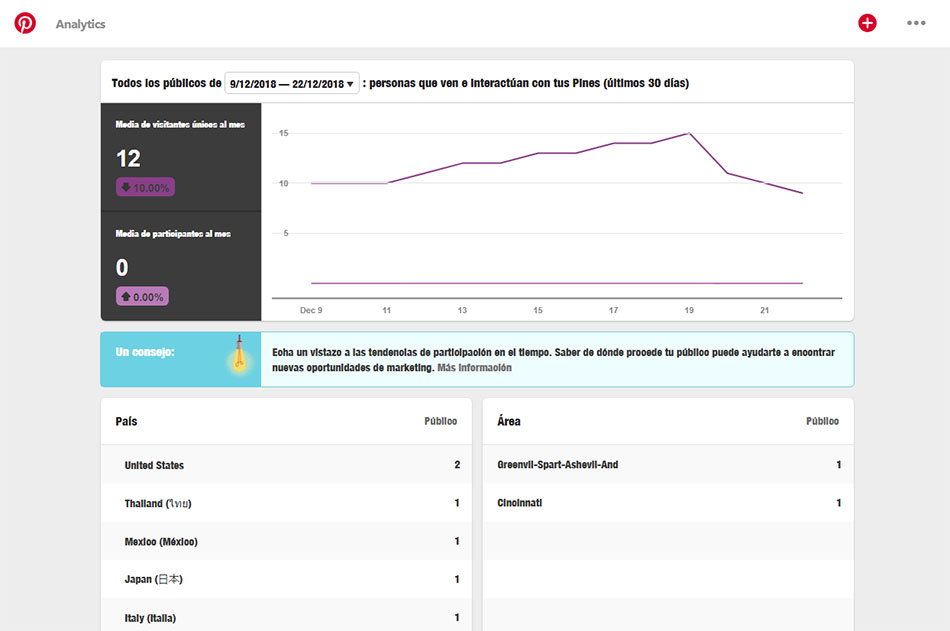Click the Público header in Área table
Image resolution: width=950 pixels, height=631 pixels.
(x=822, y=422)
